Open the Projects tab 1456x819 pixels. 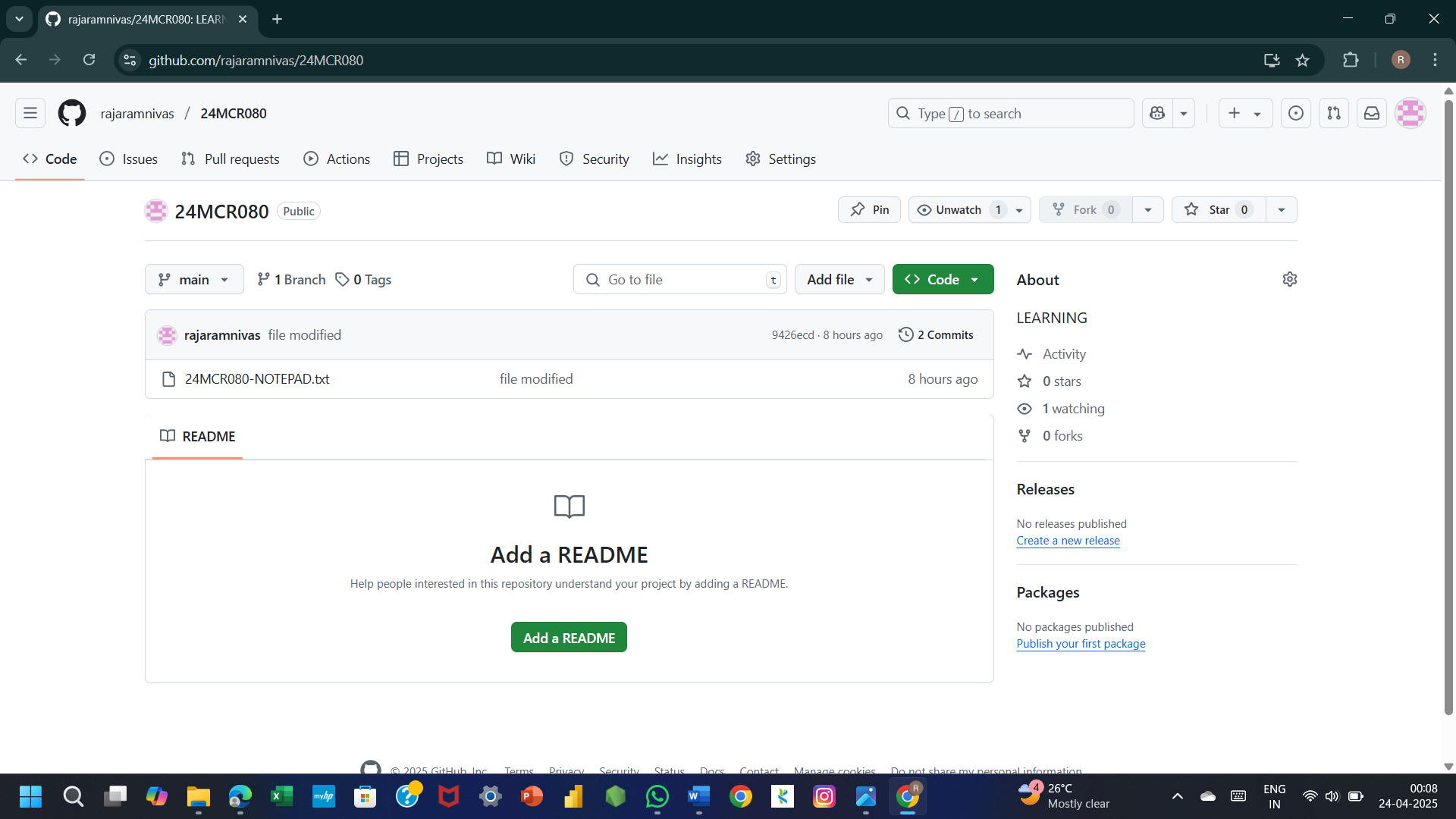pyautogui.click(x=428, y=158)
